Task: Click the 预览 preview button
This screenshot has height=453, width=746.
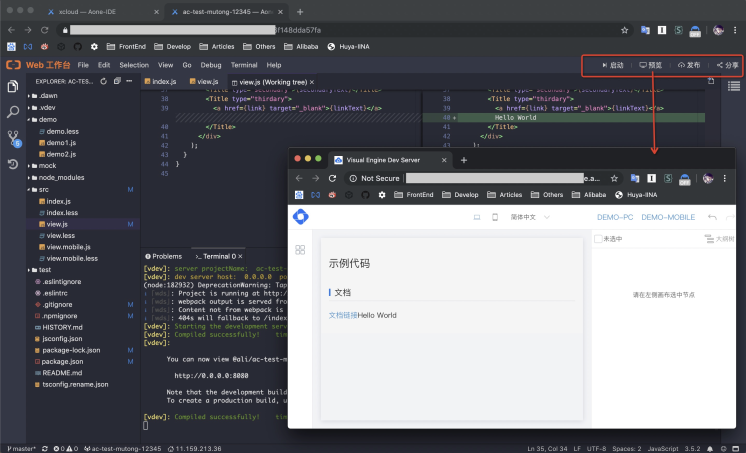Action: (651, 65)
